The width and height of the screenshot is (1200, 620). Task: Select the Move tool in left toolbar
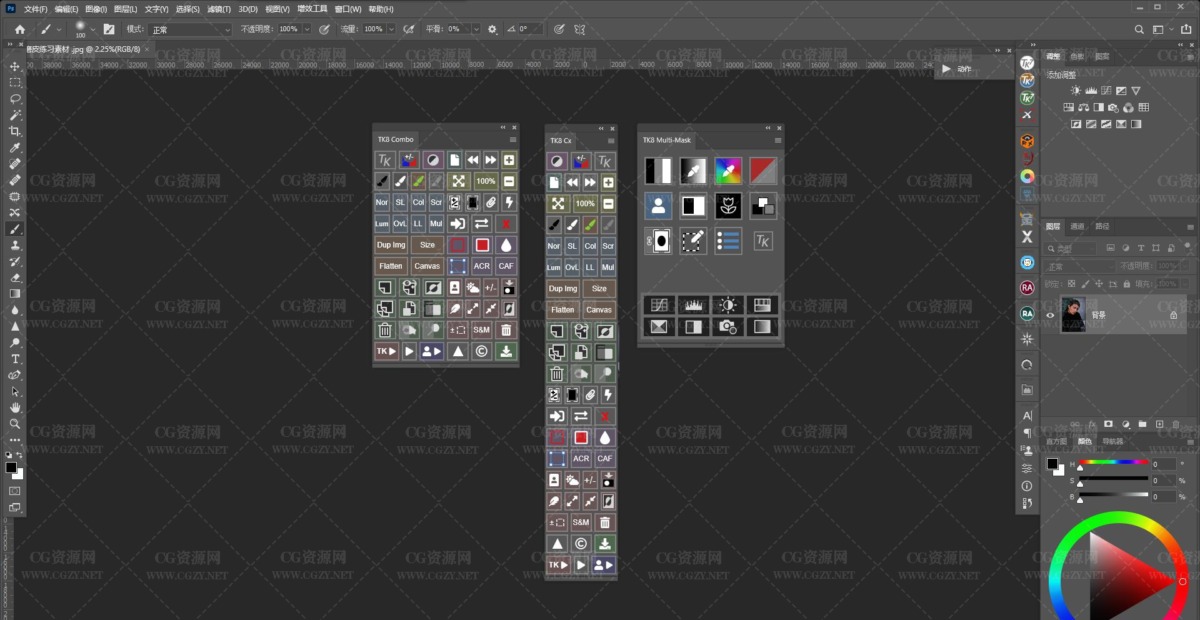pos(15,66)
